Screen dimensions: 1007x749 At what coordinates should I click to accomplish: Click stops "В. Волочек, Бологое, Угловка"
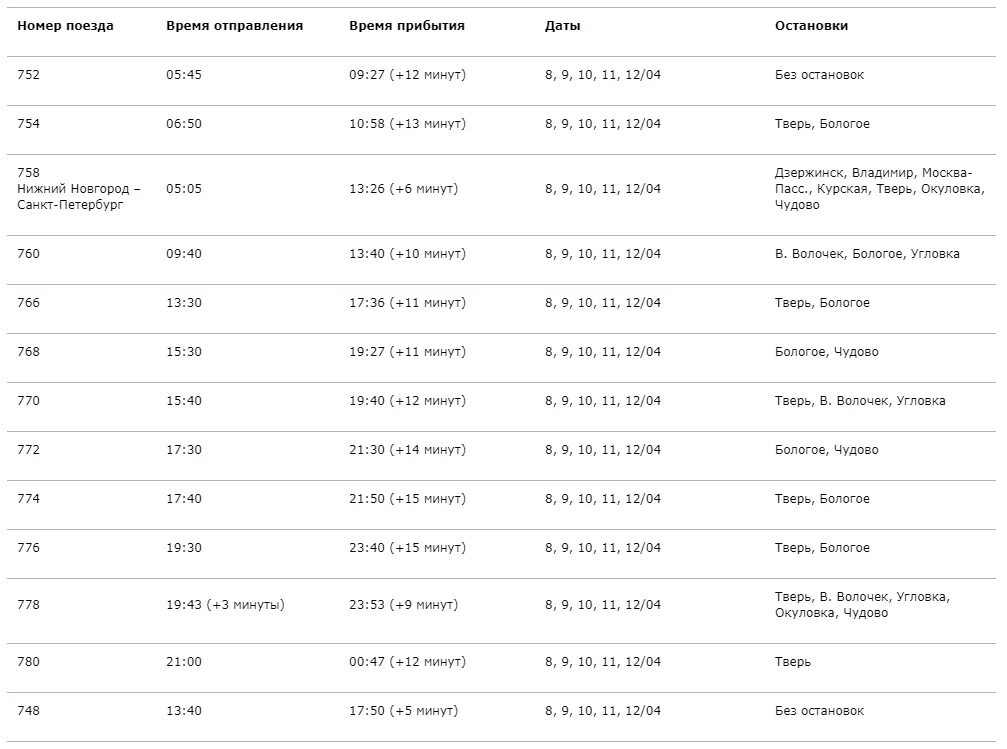coord(867,254)
